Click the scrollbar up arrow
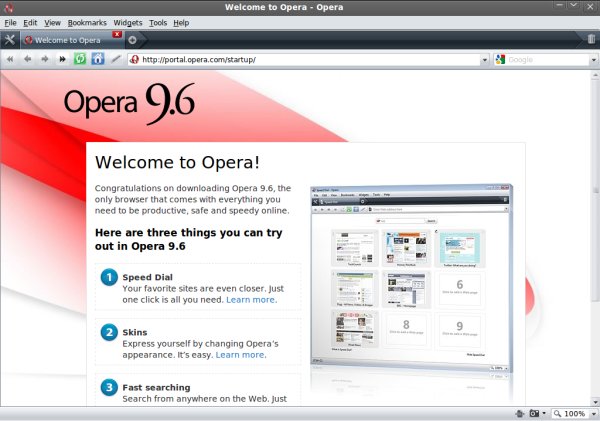Viewport: 600px width, 421px height. coord(595,75)
